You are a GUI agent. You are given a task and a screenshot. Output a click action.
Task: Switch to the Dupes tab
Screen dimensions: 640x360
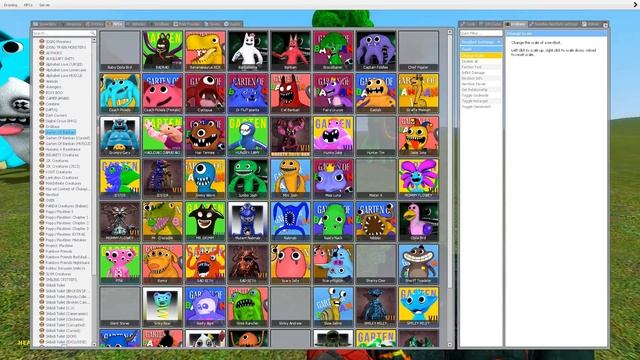212,24
